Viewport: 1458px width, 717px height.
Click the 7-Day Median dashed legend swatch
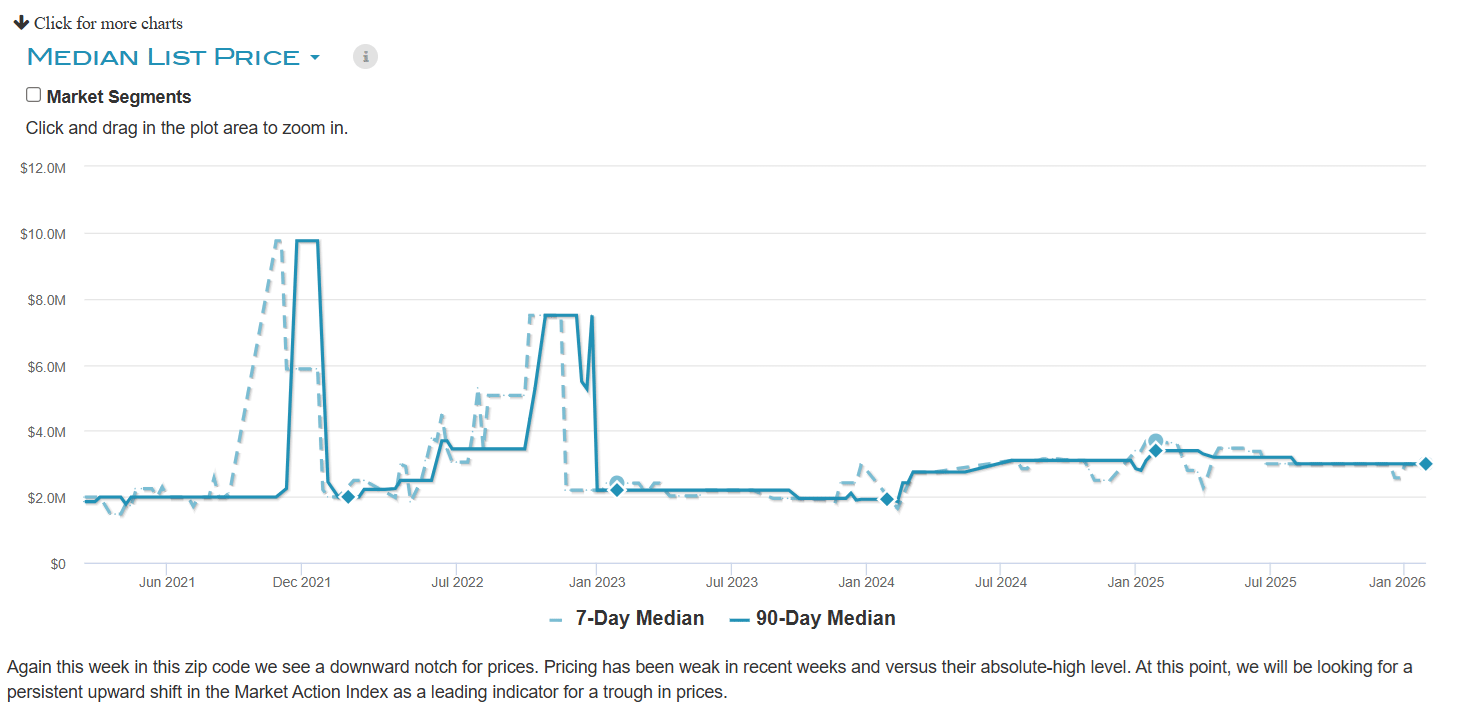[x=556, y=620]
